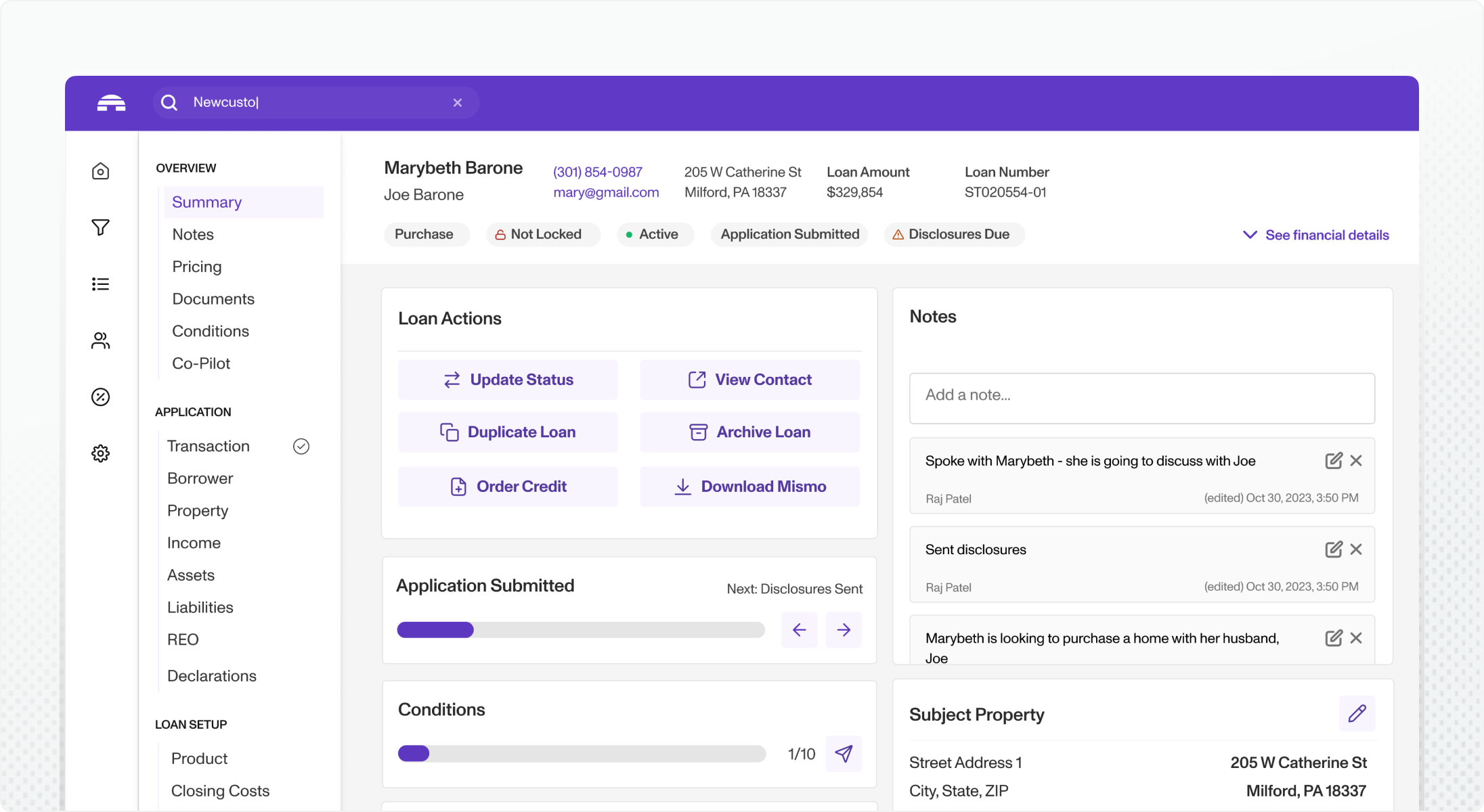Open the Notes section in Overview

click(193, 234)
